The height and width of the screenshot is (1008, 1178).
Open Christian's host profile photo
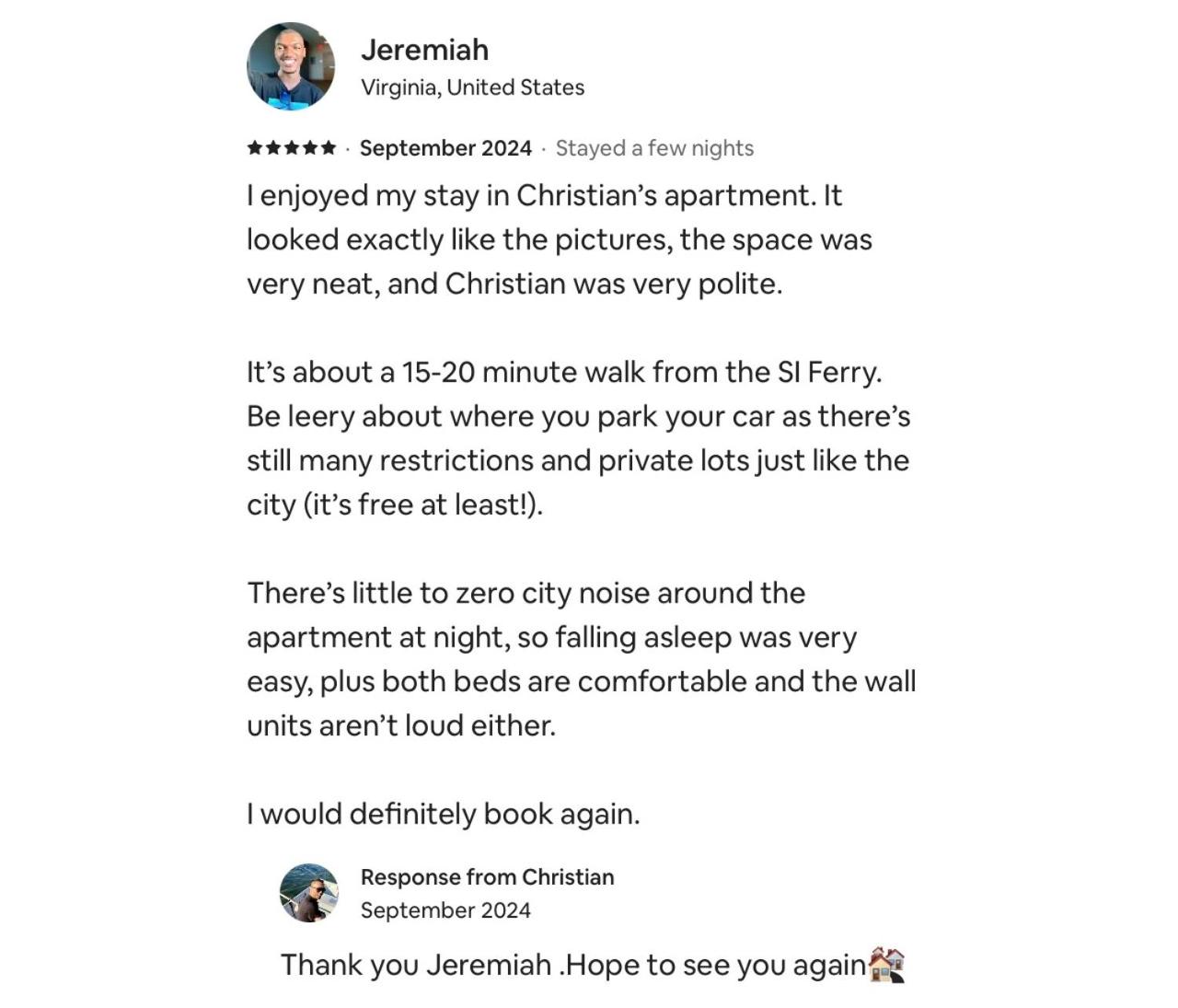click(x=309, y=893)
